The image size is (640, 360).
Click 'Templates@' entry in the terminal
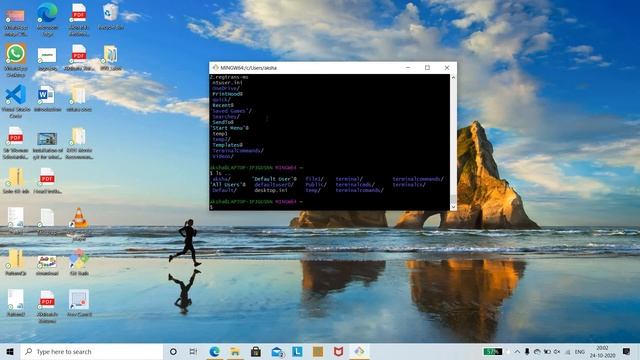(x=228, y=145)
